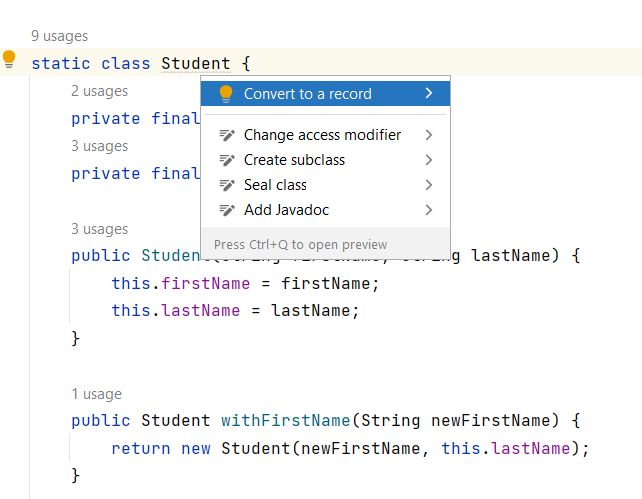Click the 3 usages hint above the constructor

point(99,229)
